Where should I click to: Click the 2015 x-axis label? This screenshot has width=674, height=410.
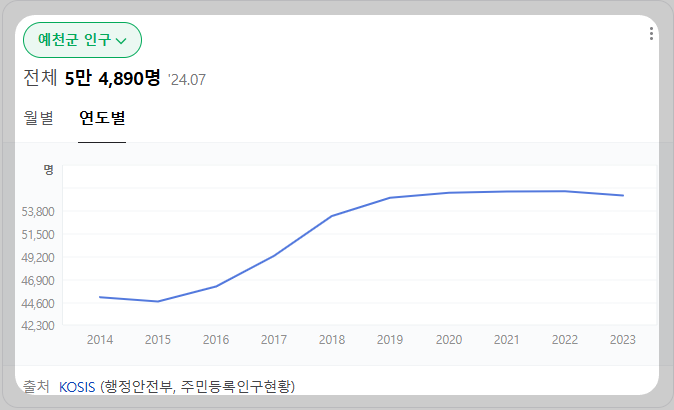(158, 340)
